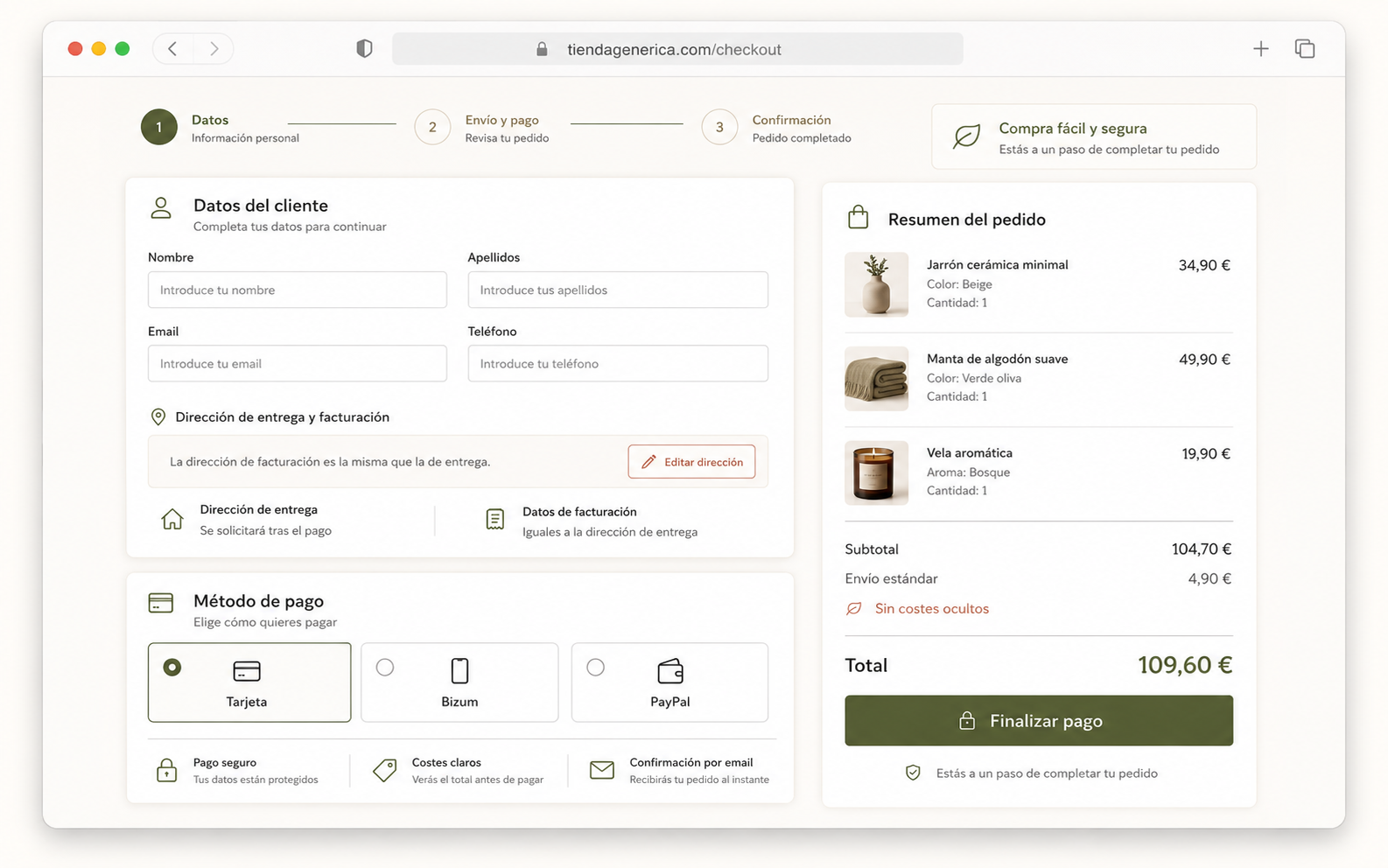Image resolution: width=1388 pixels, height=868 pixels.
Task: Click the card icon on the Tarjeta option
Action: 247,671
